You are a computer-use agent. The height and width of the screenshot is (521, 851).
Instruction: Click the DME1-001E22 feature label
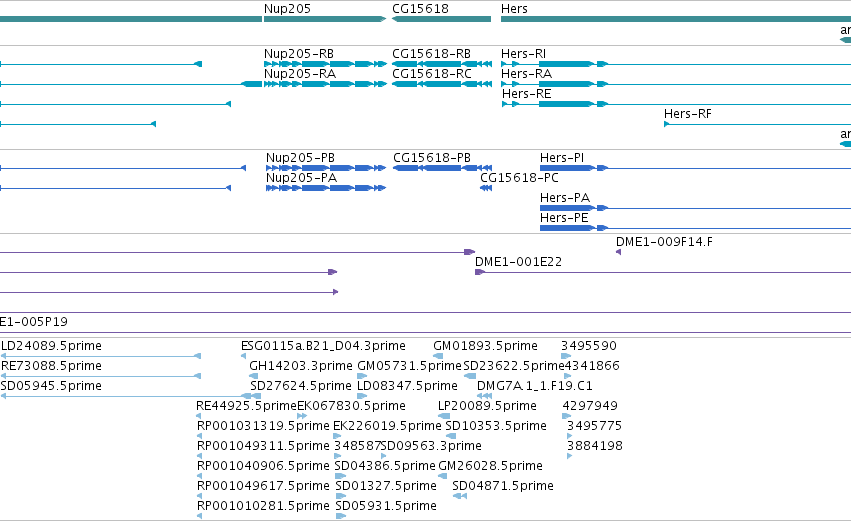coord(518,262)
